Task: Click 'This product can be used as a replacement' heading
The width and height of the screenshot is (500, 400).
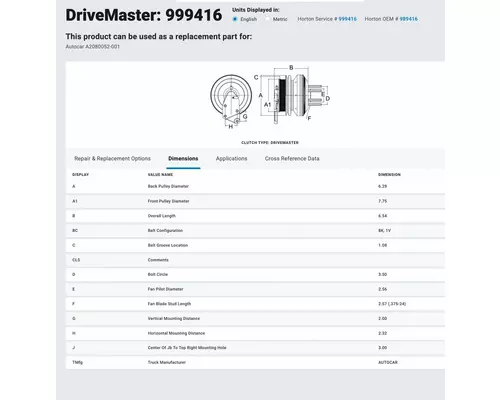Action: [x=159, y=36]
